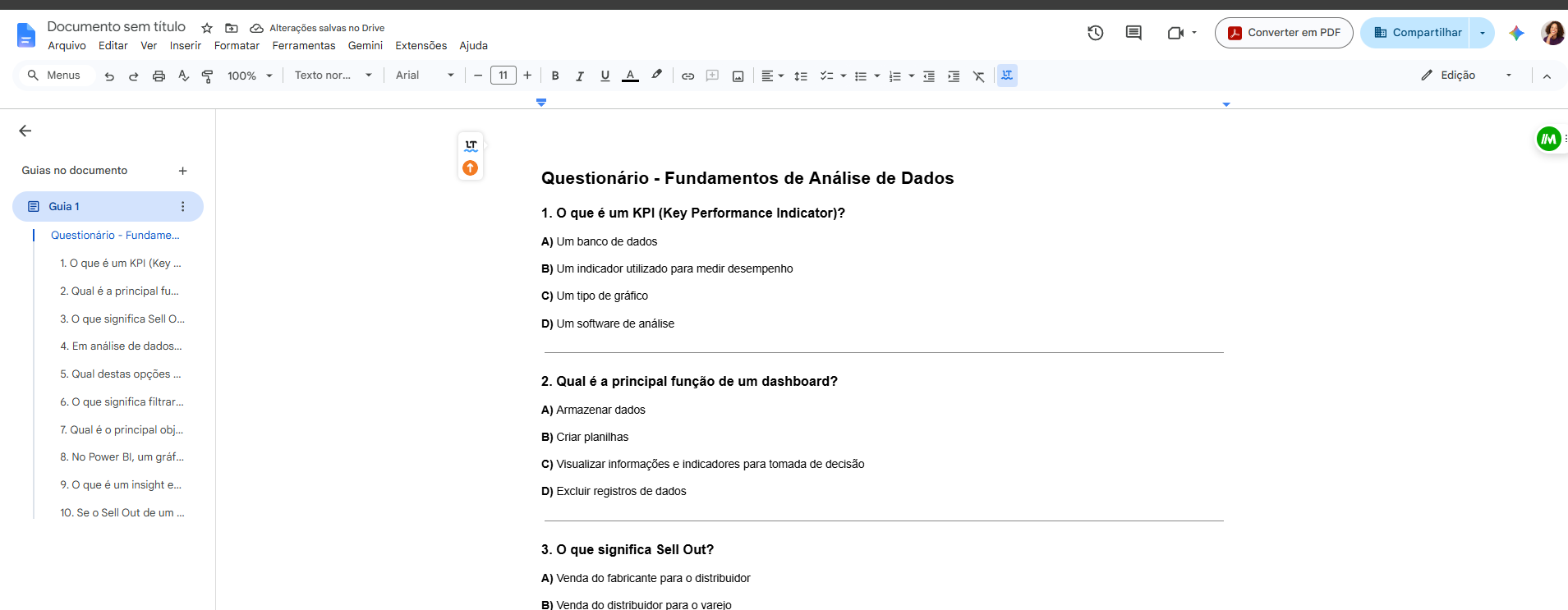This screenshot has height=610, width=1568.
Task: Open the account profile picture
Action: tap(1552, 33)
